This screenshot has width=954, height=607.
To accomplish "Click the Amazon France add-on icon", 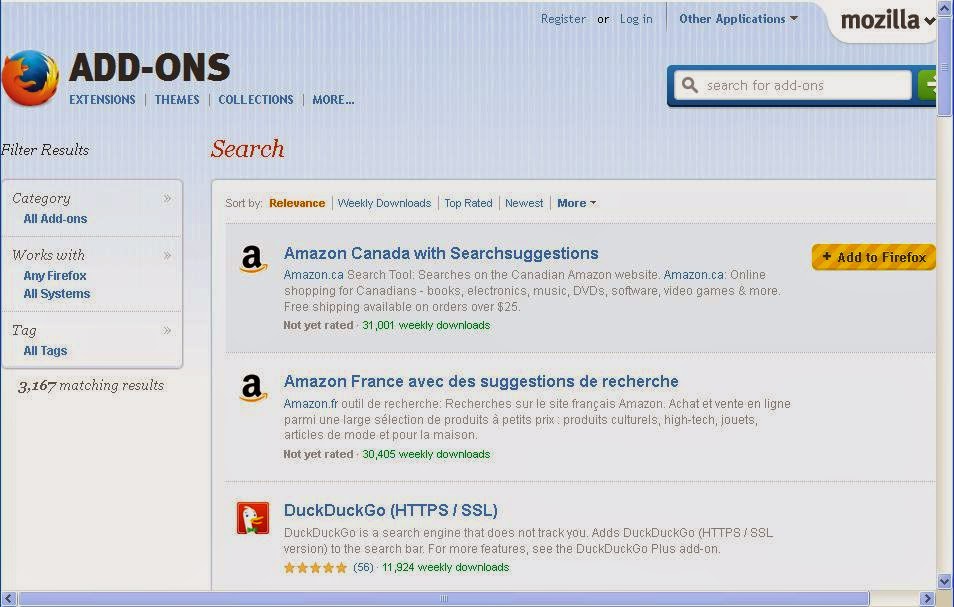I will point(253,387).
